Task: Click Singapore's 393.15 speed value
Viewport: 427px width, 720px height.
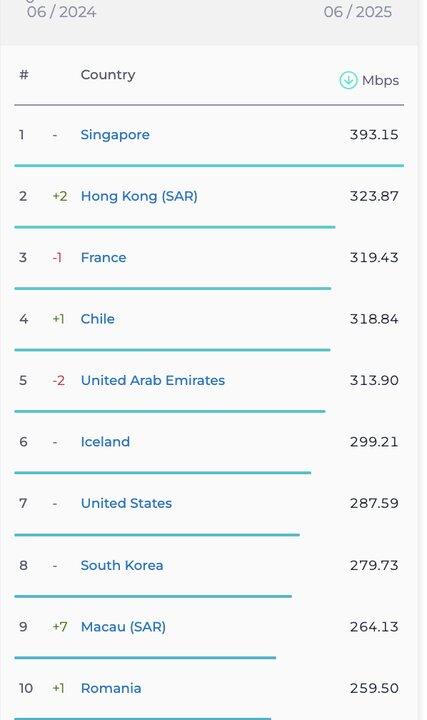Action: (x=374, y=135)
